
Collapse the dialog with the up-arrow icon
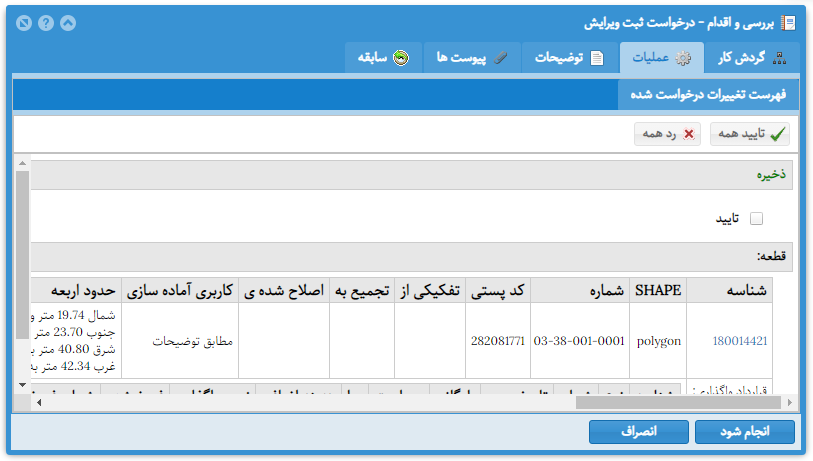(68, 23)
